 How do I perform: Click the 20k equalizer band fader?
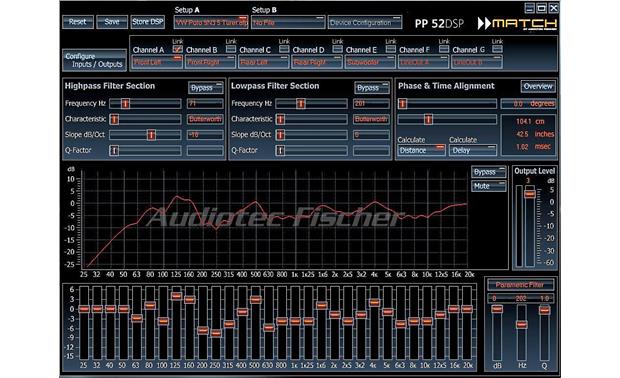coord(467,309)
